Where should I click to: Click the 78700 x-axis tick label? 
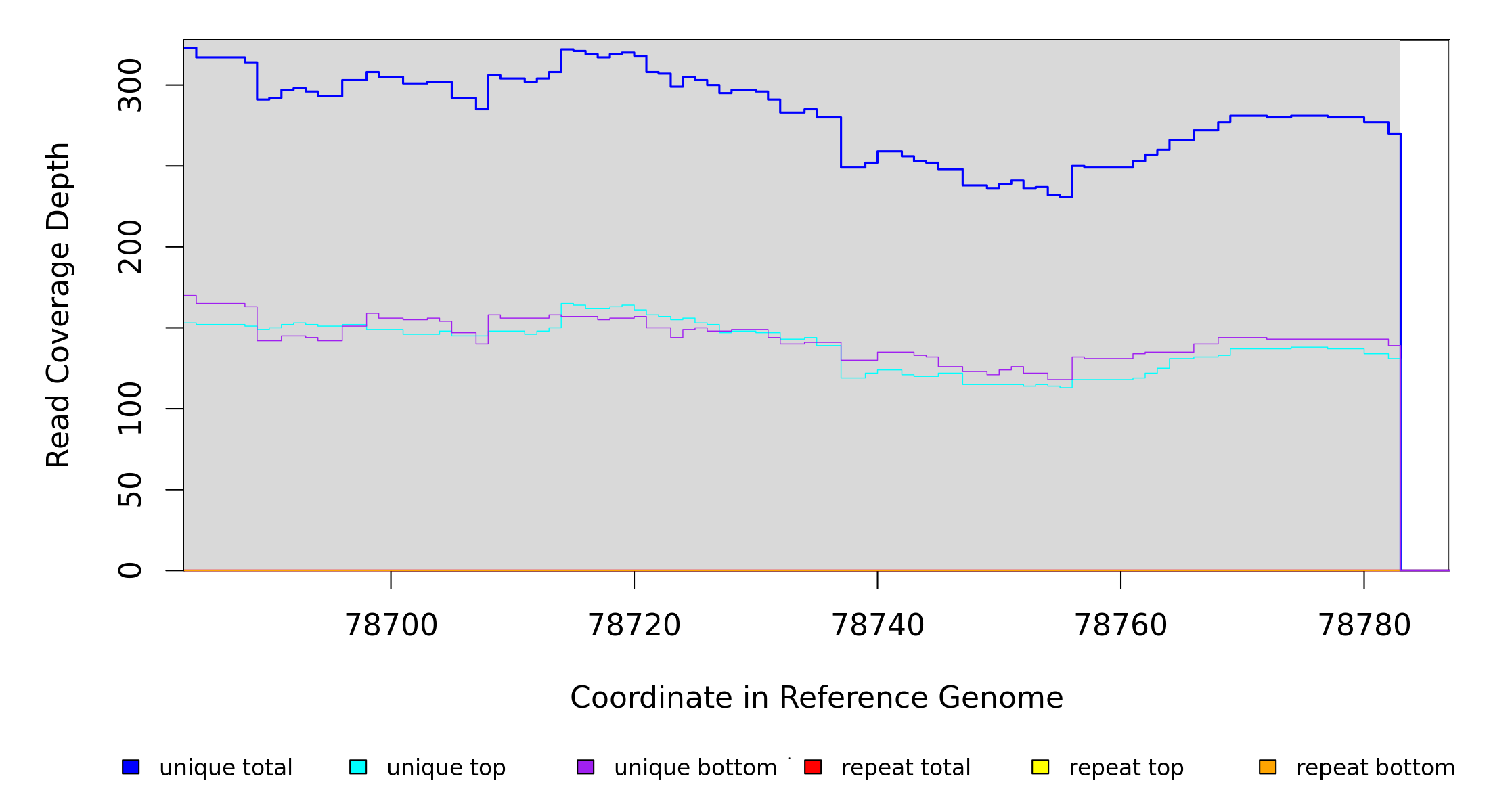pos(391,625)
